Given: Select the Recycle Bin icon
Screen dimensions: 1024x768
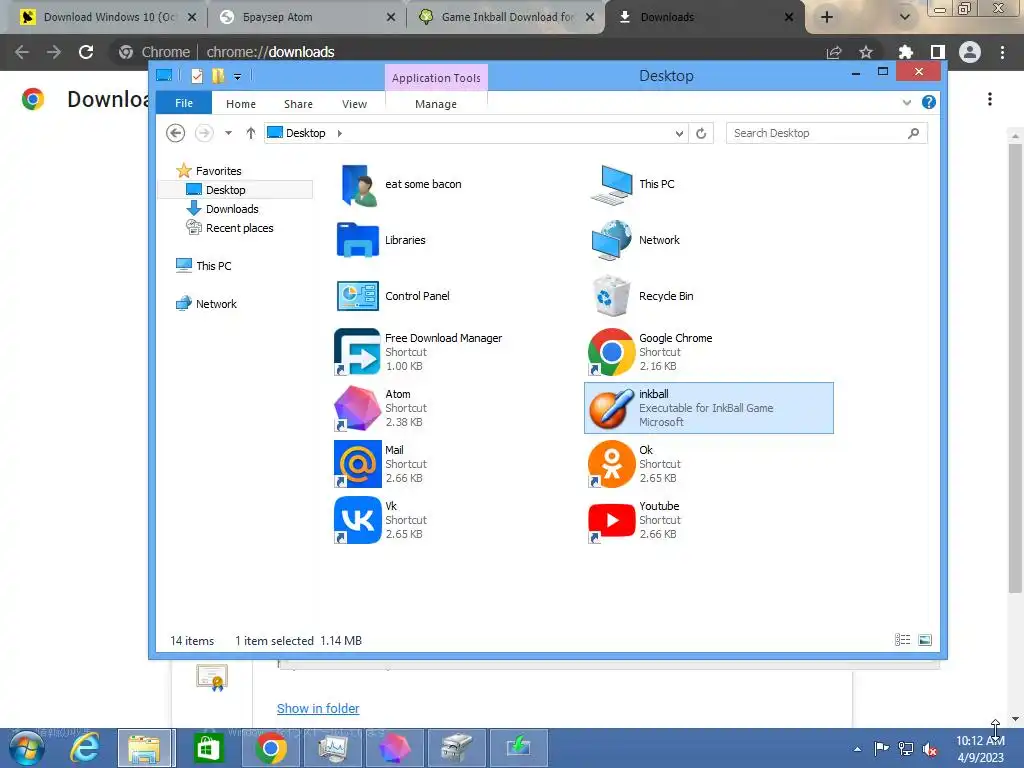Looking at the screenshot, I should [611, 296].
